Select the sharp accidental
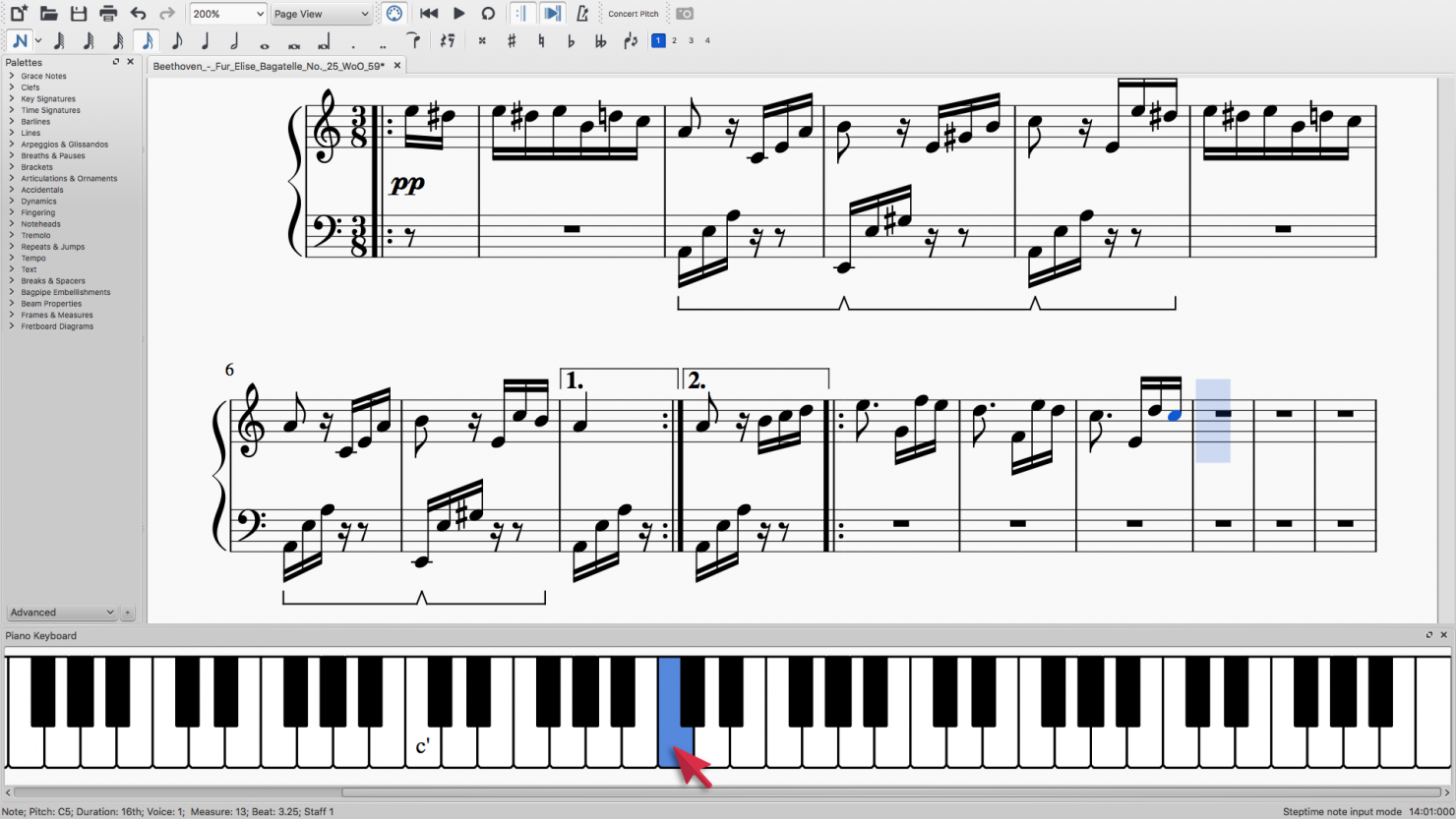The image size is (1456, 819). [512, 40]
